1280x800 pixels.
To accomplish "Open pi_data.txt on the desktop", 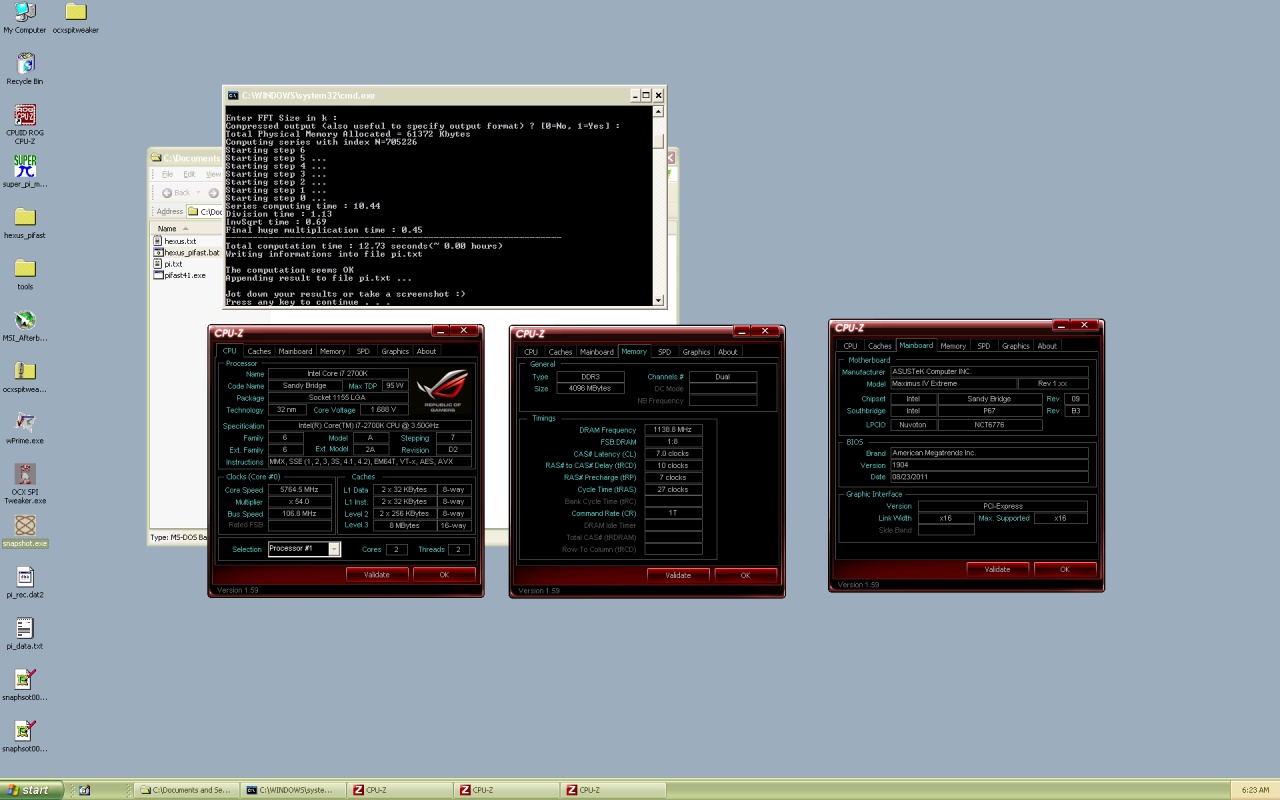I will [25, 629].
